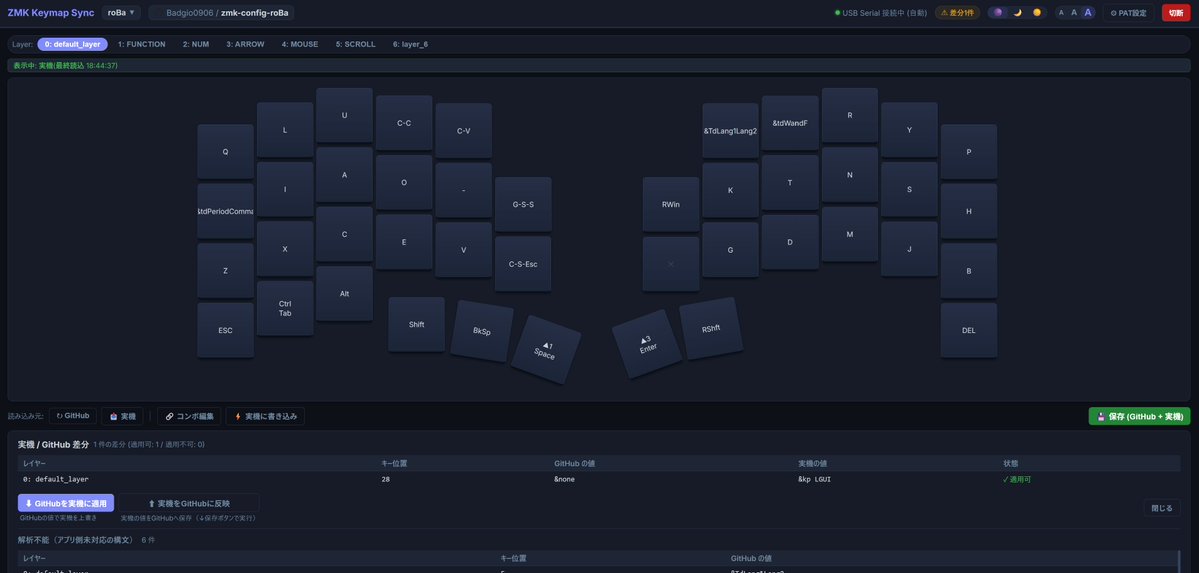Click the key position 28 cell
This screenshot has width=1199, height=573.
click(x=386, y=480)
